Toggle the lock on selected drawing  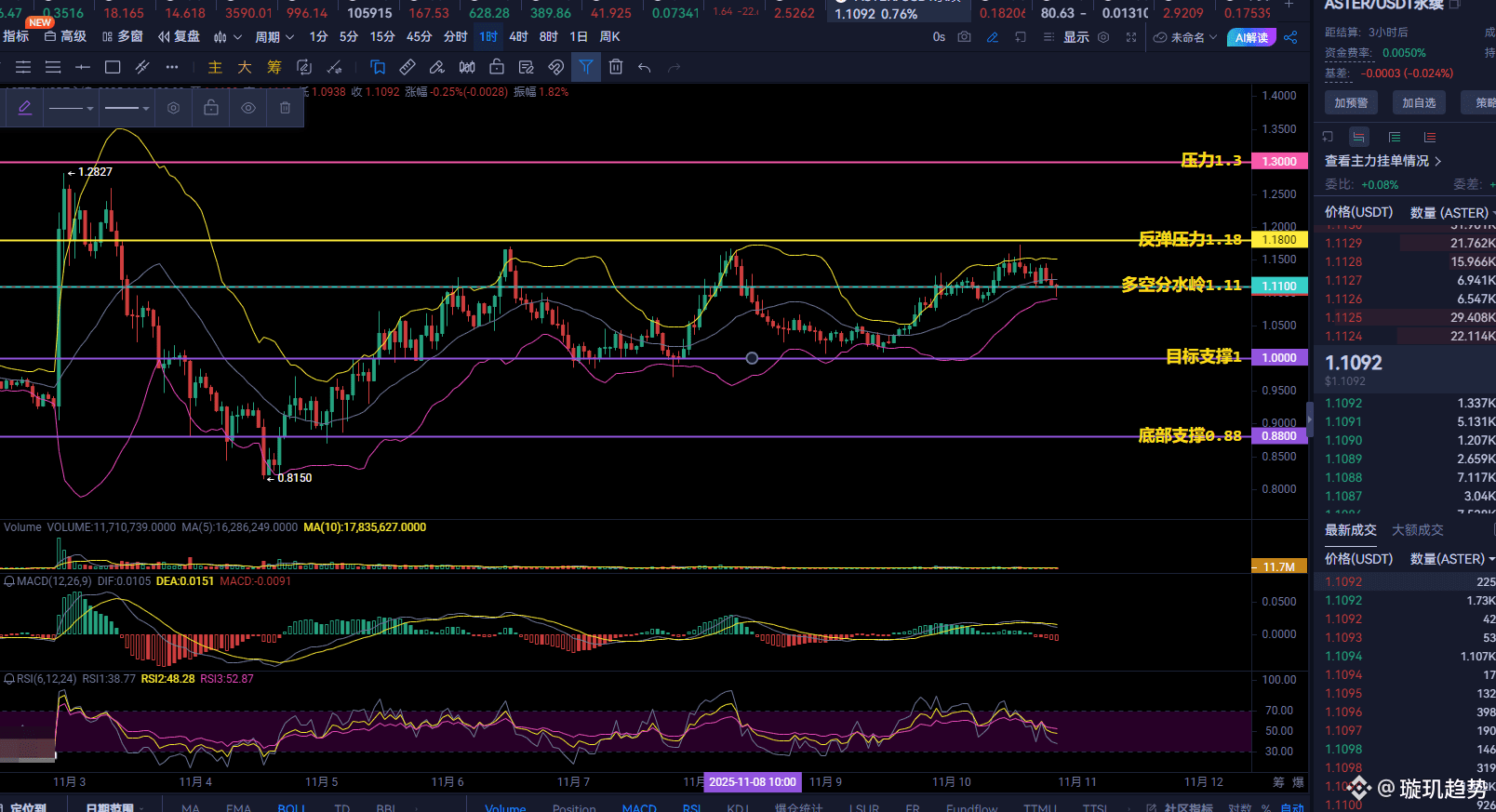click(x=211, y=108)
